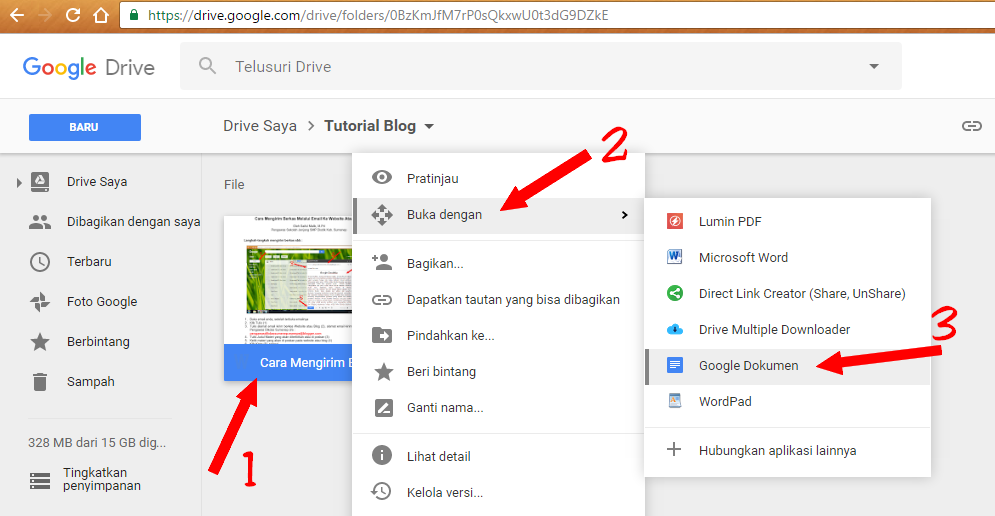Expand the Drive Saya tree arrow
Viewport: 995px width, 516px height.
[19, 183]
